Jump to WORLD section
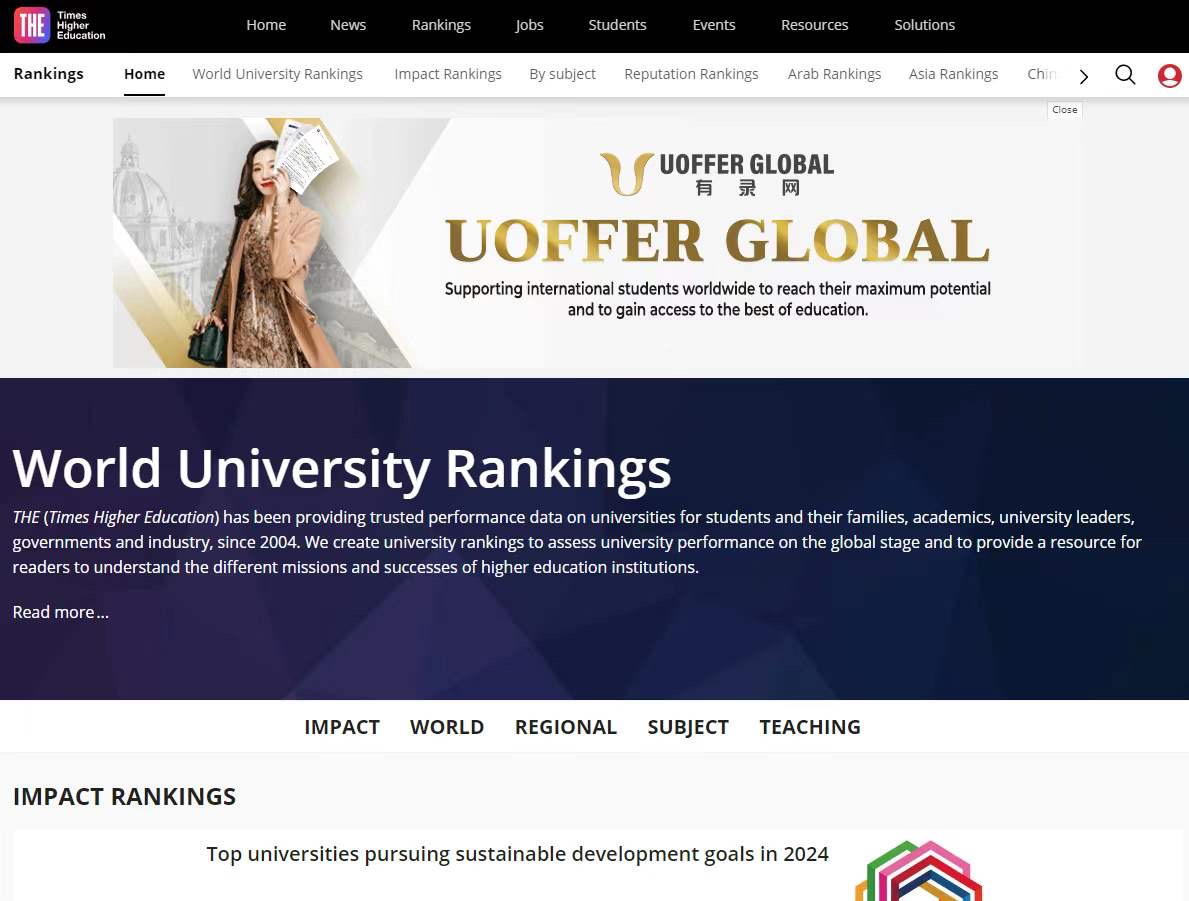 click(447, 727)
